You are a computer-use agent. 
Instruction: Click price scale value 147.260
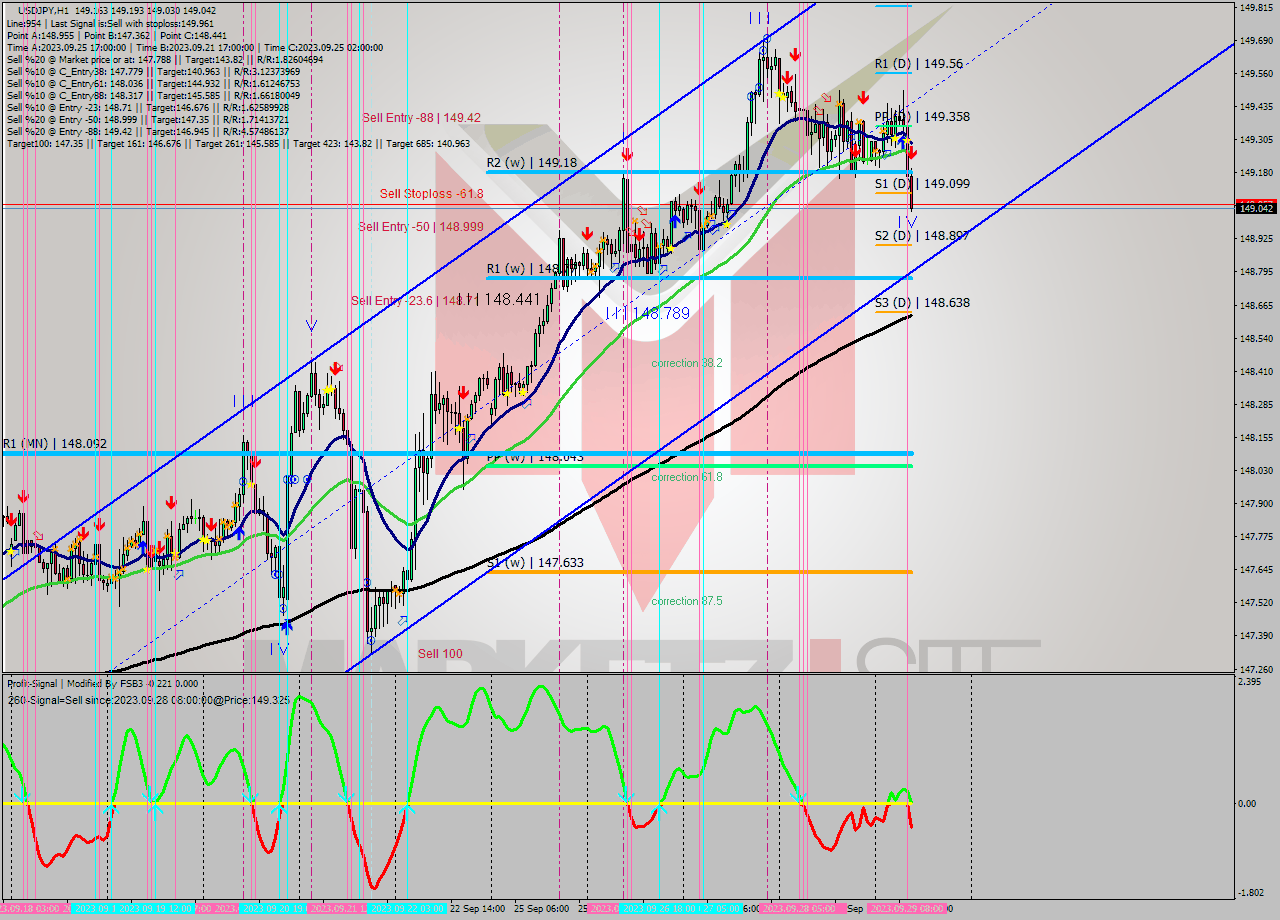click(x=1255, y=669)
